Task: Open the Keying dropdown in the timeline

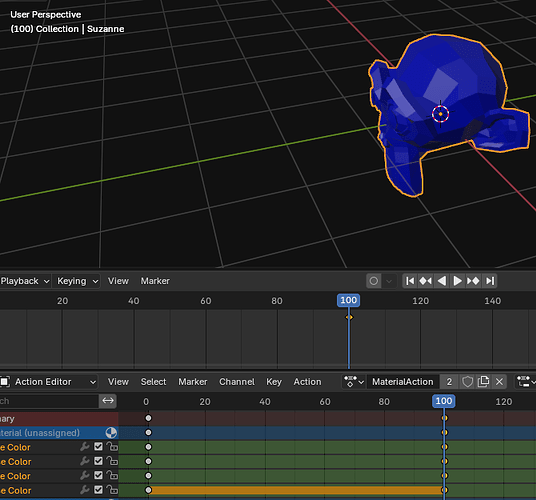Action: point(77,281)
